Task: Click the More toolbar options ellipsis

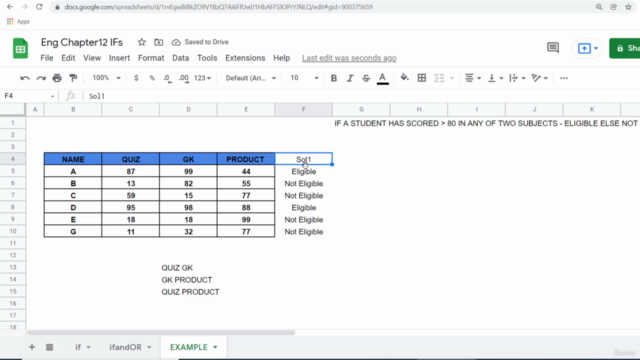Action: click(564, 78)
